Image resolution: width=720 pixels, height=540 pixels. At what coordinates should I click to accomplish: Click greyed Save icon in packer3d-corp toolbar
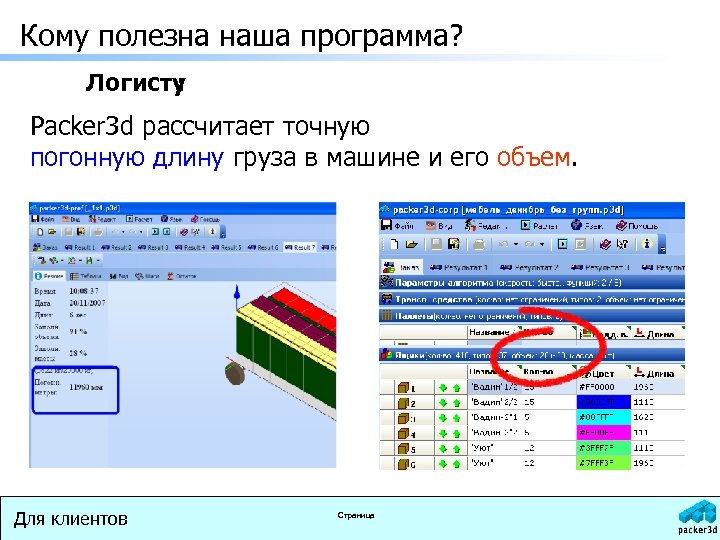click(x=436, y=244)
